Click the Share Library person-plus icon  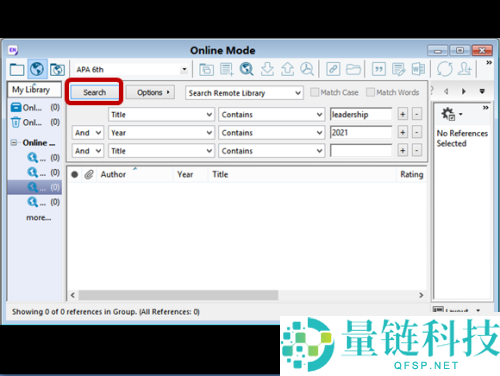pyautogui.click(x=465, y=69)
